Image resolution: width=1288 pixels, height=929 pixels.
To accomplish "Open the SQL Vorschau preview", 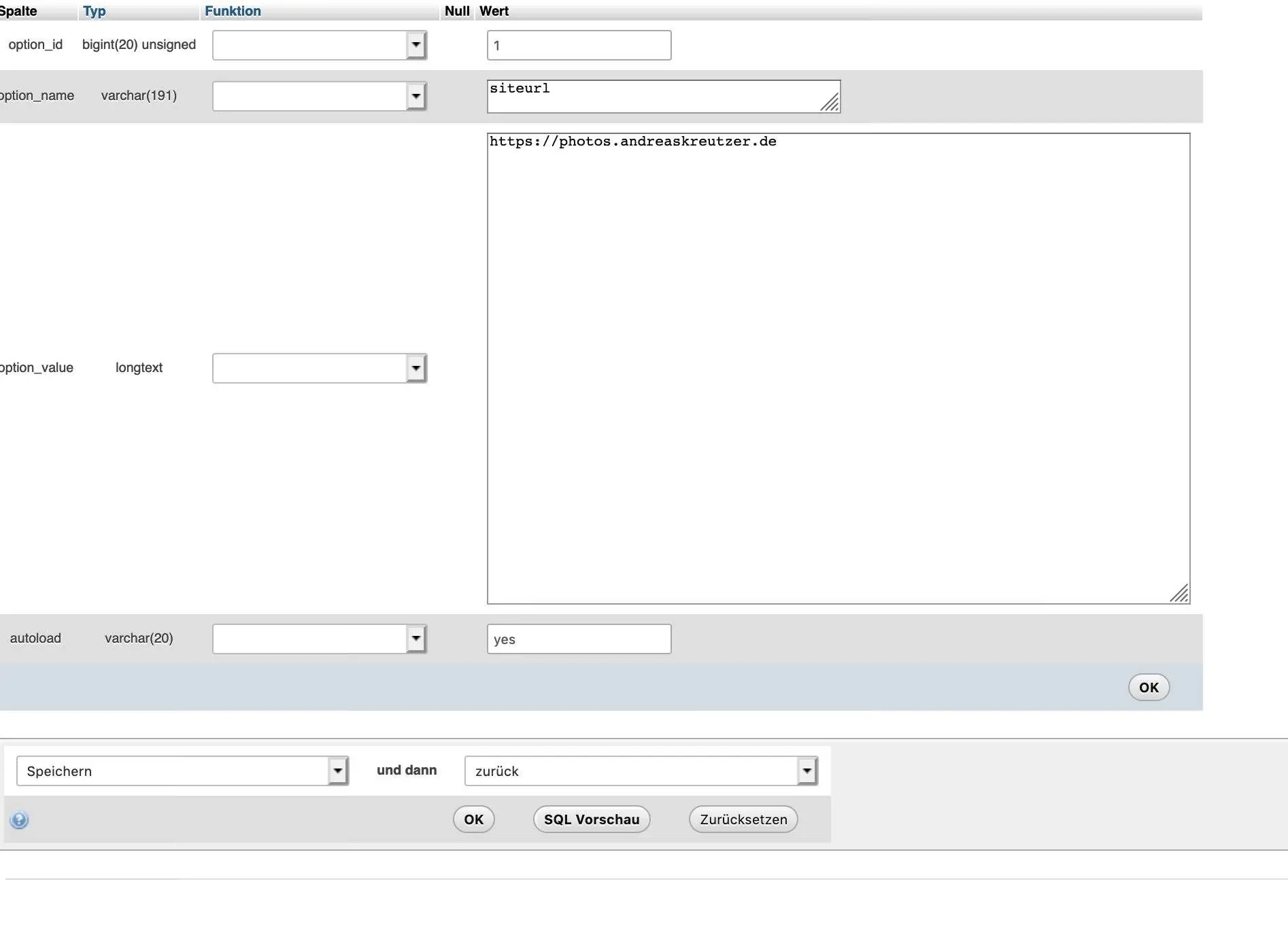I will 591,819.
